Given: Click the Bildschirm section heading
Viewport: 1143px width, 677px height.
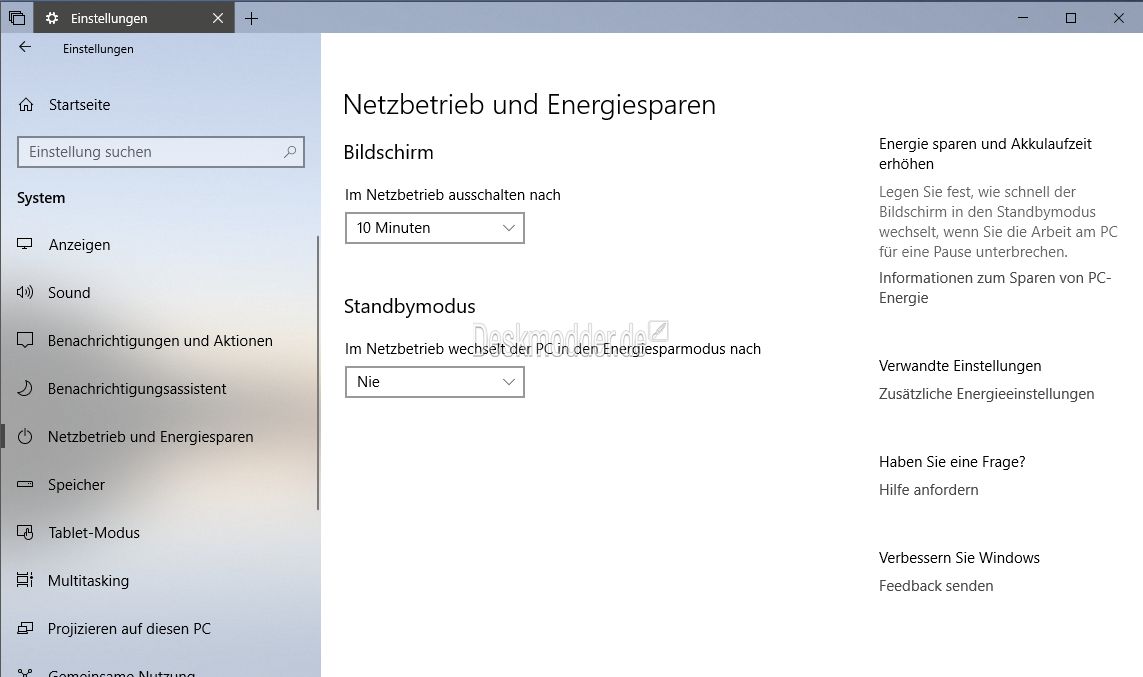Looking at the screenshot, I should (x=389, y=152).
